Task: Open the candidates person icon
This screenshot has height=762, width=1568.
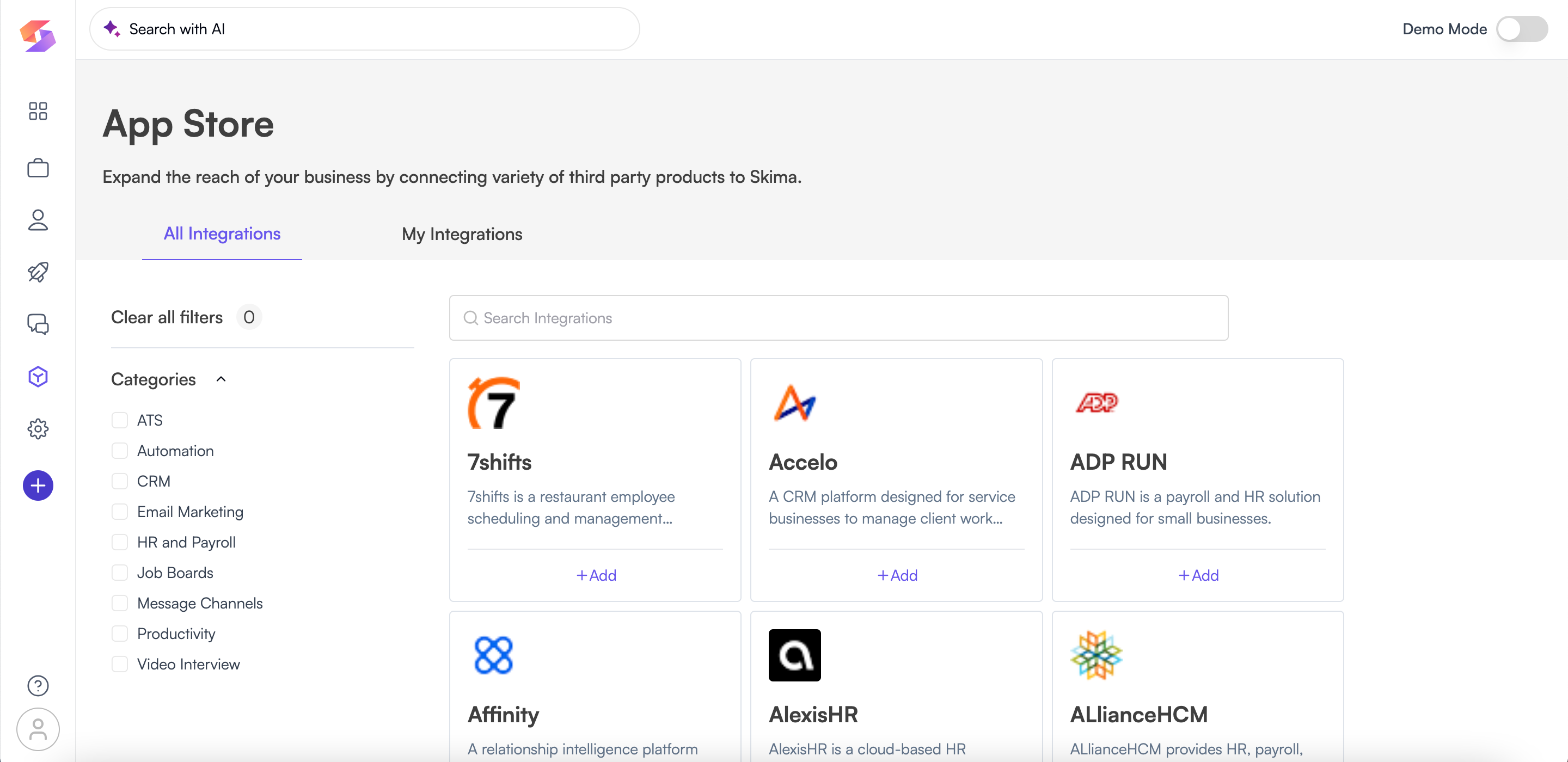Action: [x=38, y=220]
